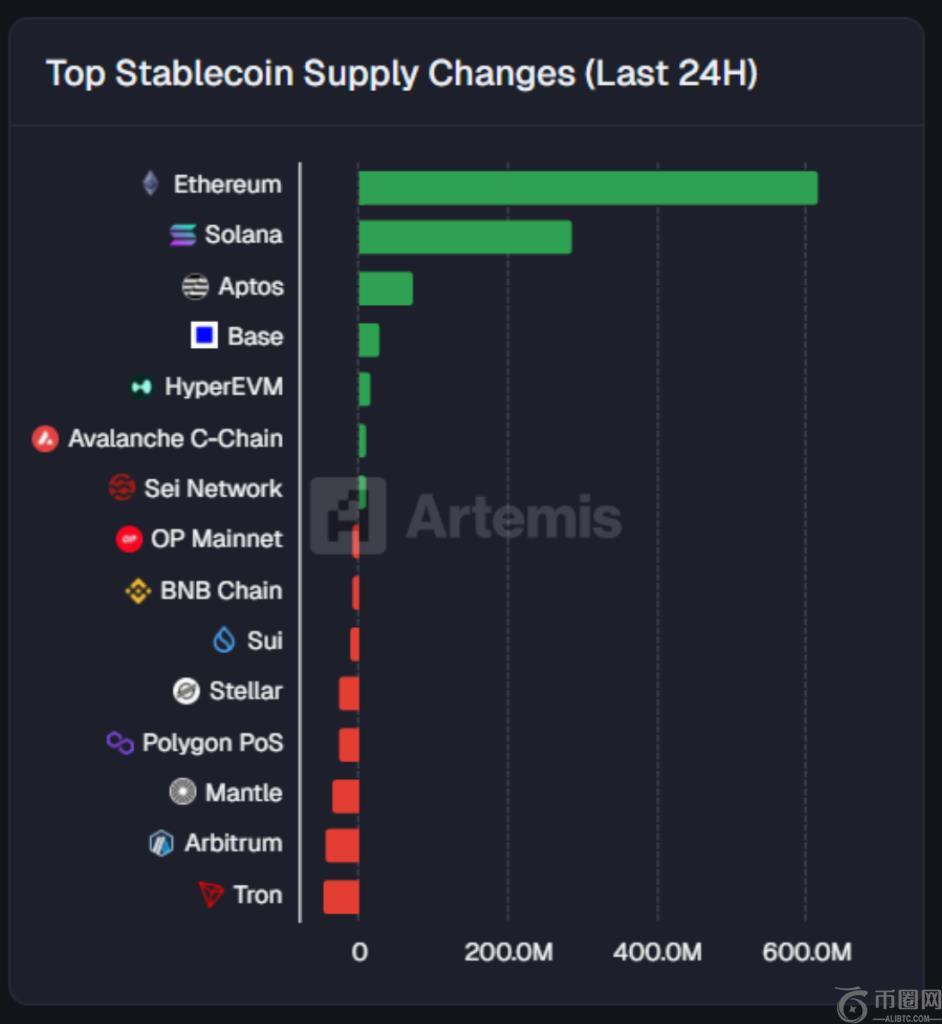Click the Aptos striped circle icon
This screenshot has height=1024, width=942.
195,287
